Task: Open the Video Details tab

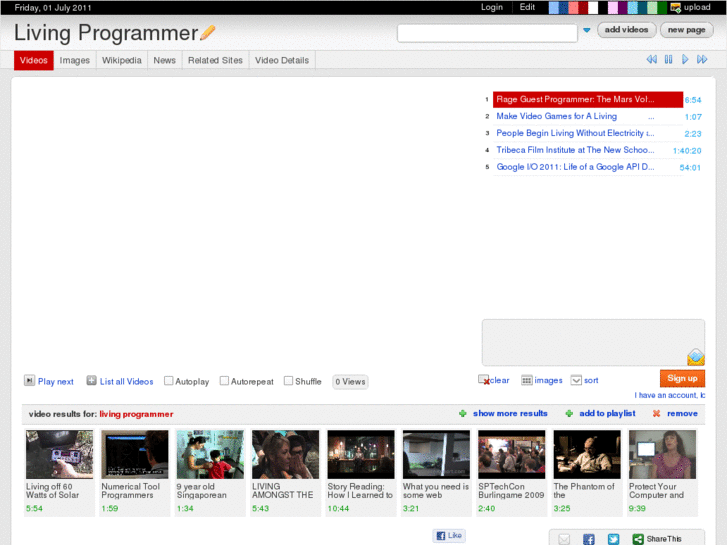Action: tap(281, 60)
